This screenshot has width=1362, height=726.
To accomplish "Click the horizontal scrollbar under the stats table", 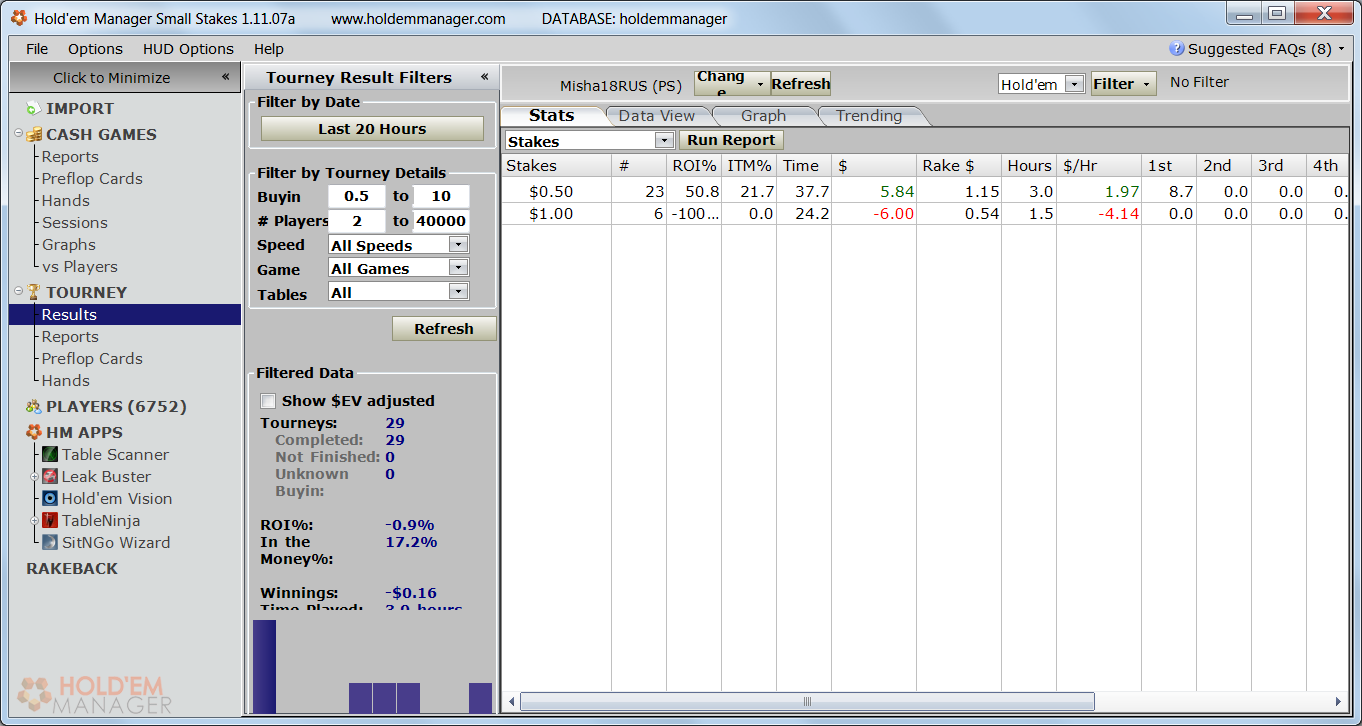I will (x=806, y=702).
